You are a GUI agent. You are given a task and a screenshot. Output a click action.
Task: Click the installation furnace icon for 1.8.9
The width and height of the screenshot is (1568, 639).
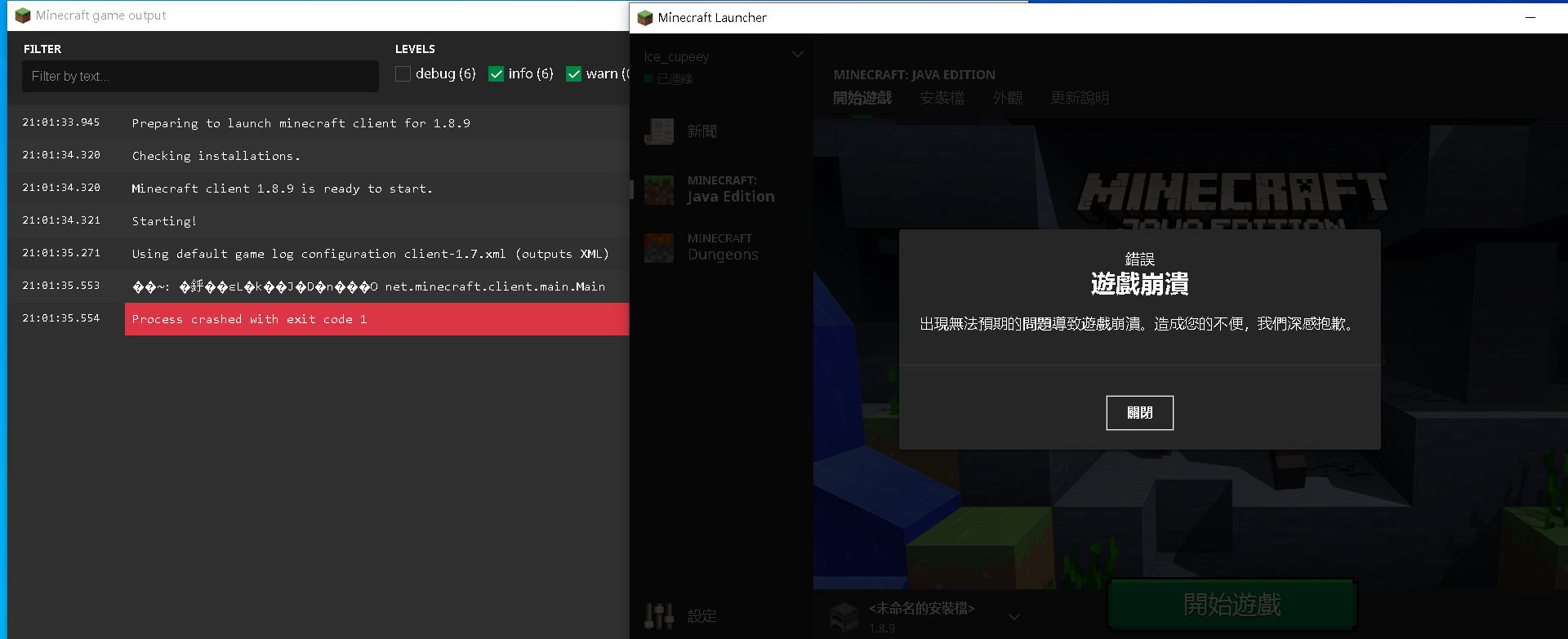click(x=844, y=617)
